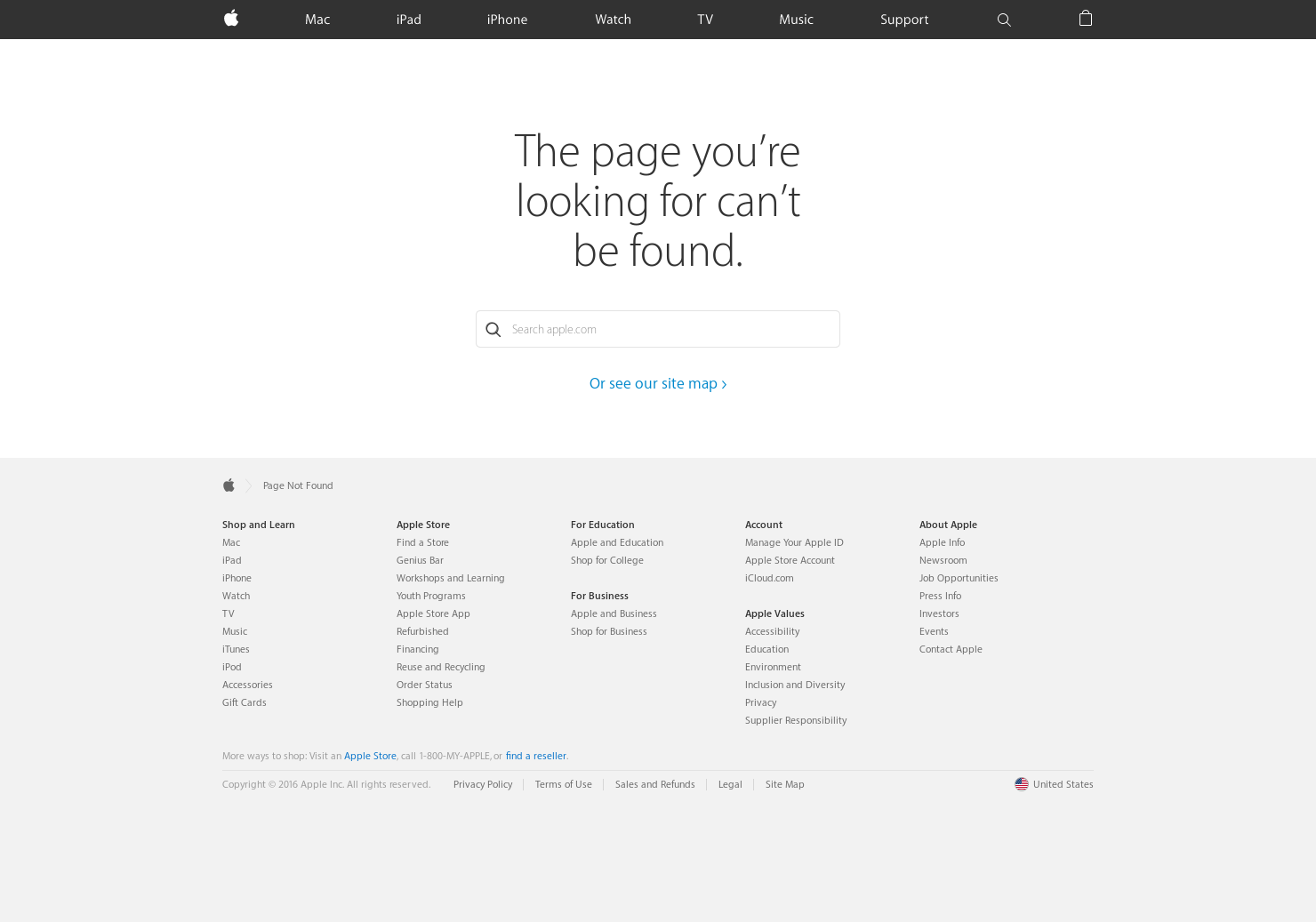This screenshot has width=1316, height=922.
Task: Open the search magnifier in the navigation bar
Action: (x=1004, y=20)
